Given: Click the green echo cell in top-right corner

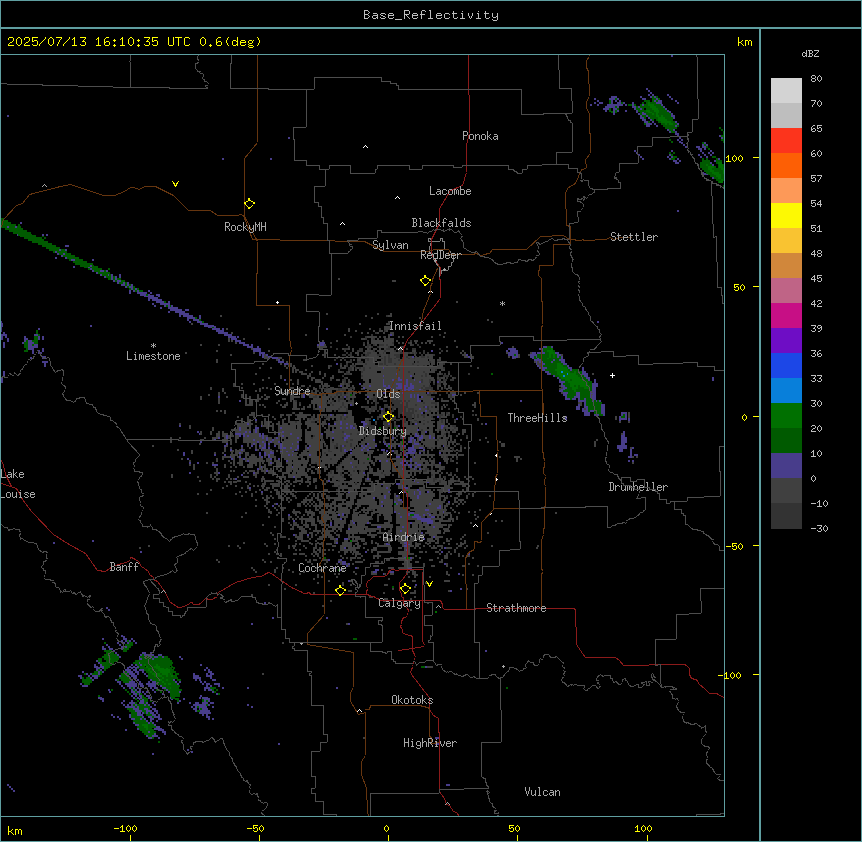Looking at the screenshot, I should click(x=657, y=112).
